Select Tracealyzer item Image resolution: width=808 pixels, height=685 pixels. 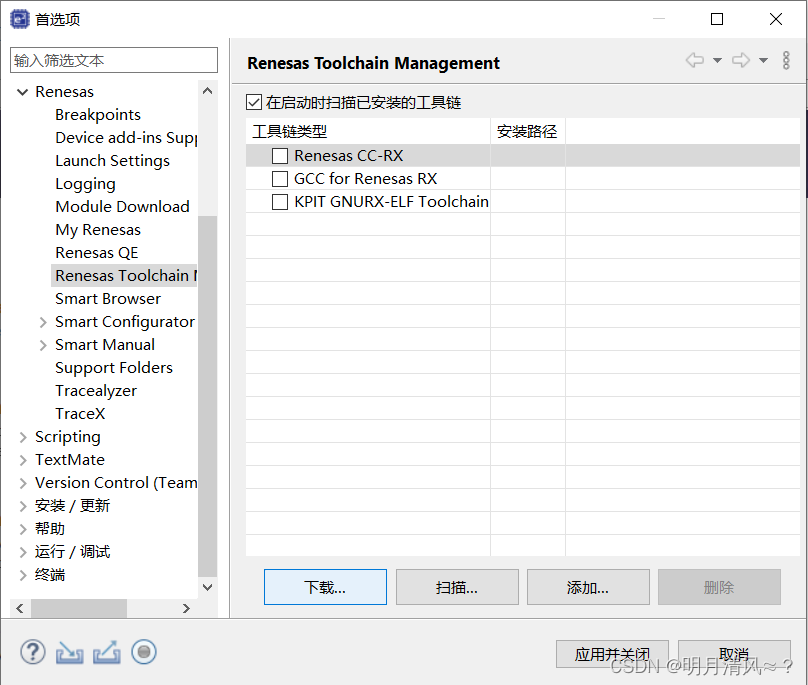(96, 391)
